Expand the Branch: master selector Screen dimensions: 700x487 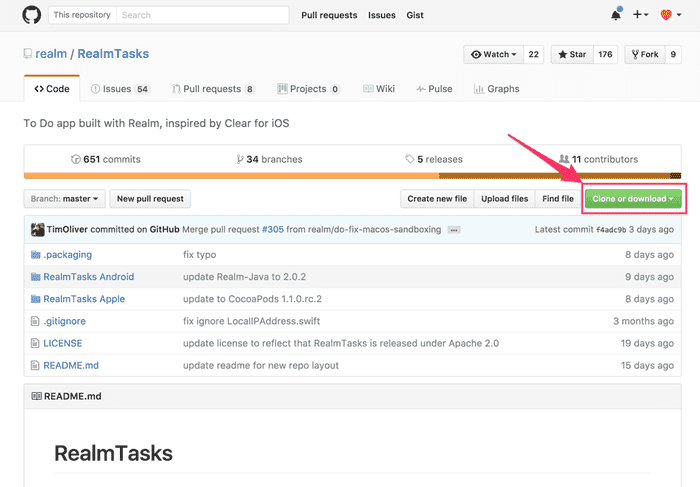point(64,199)
